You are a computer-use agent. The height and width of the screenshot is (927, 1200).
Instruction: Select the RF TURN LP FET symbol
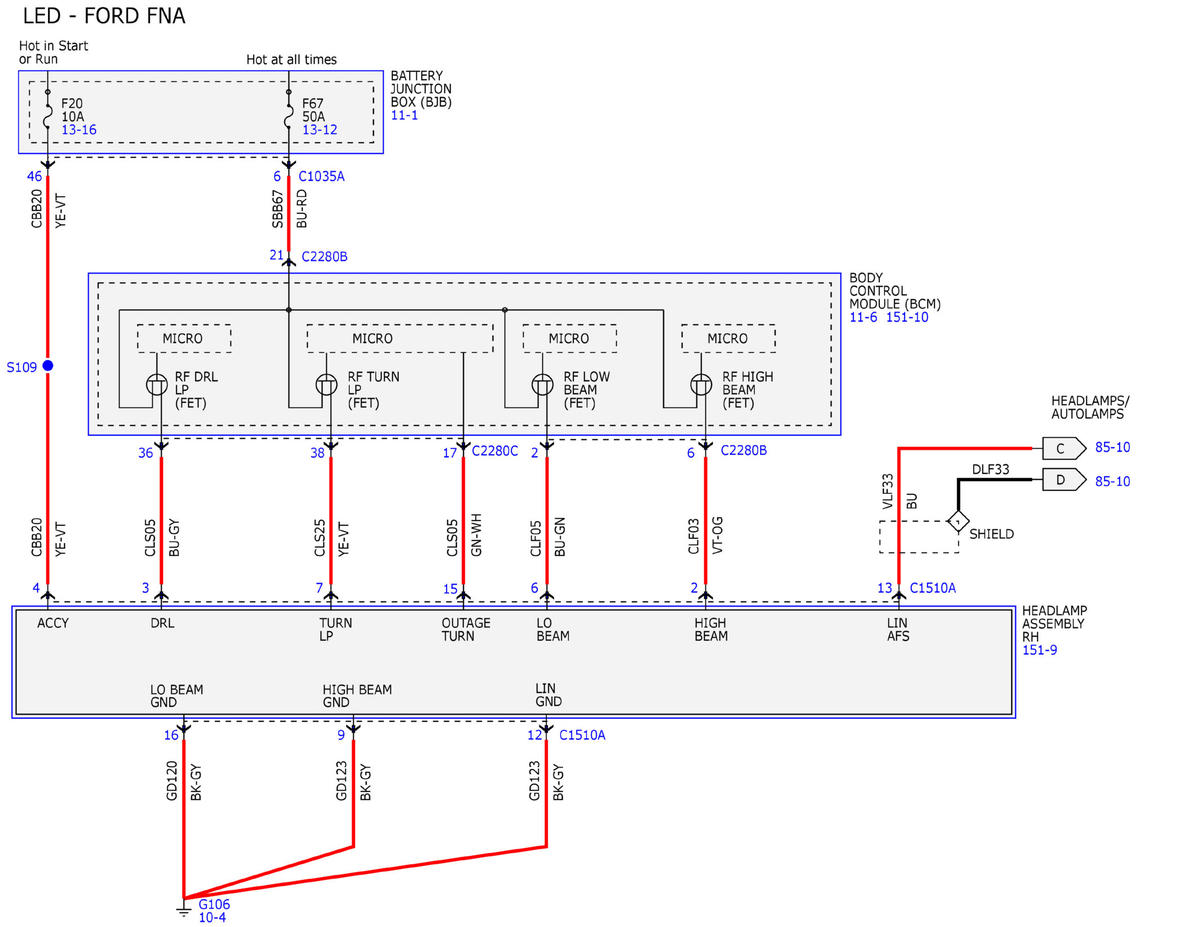[x=326, y=384]
